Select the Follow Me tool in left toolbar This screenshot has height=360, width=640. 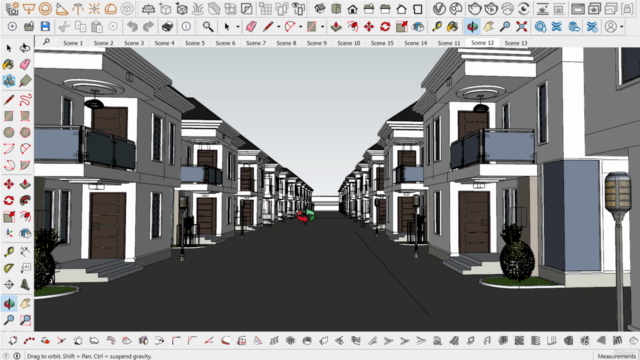tap(25, 200)
